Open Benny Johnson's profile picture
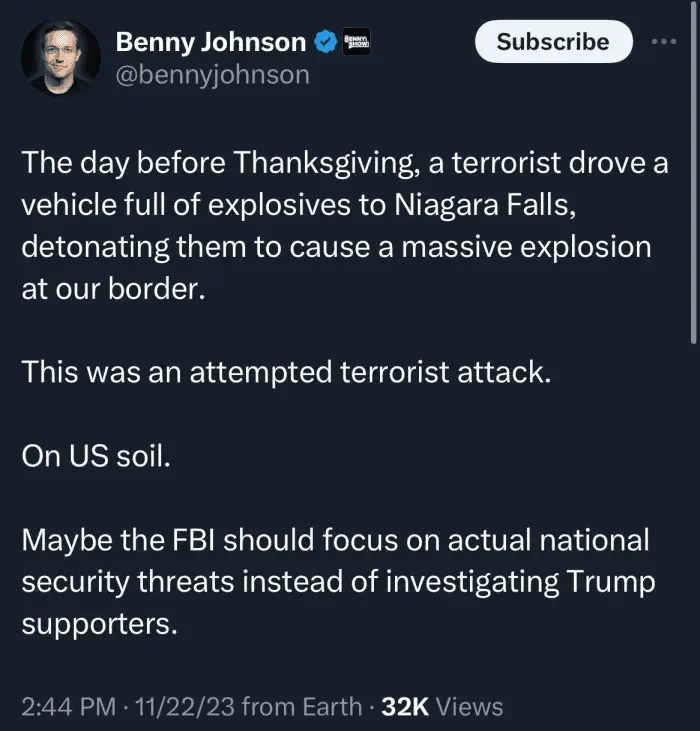The width and height of the screenshot is (700, 731). 60,58
